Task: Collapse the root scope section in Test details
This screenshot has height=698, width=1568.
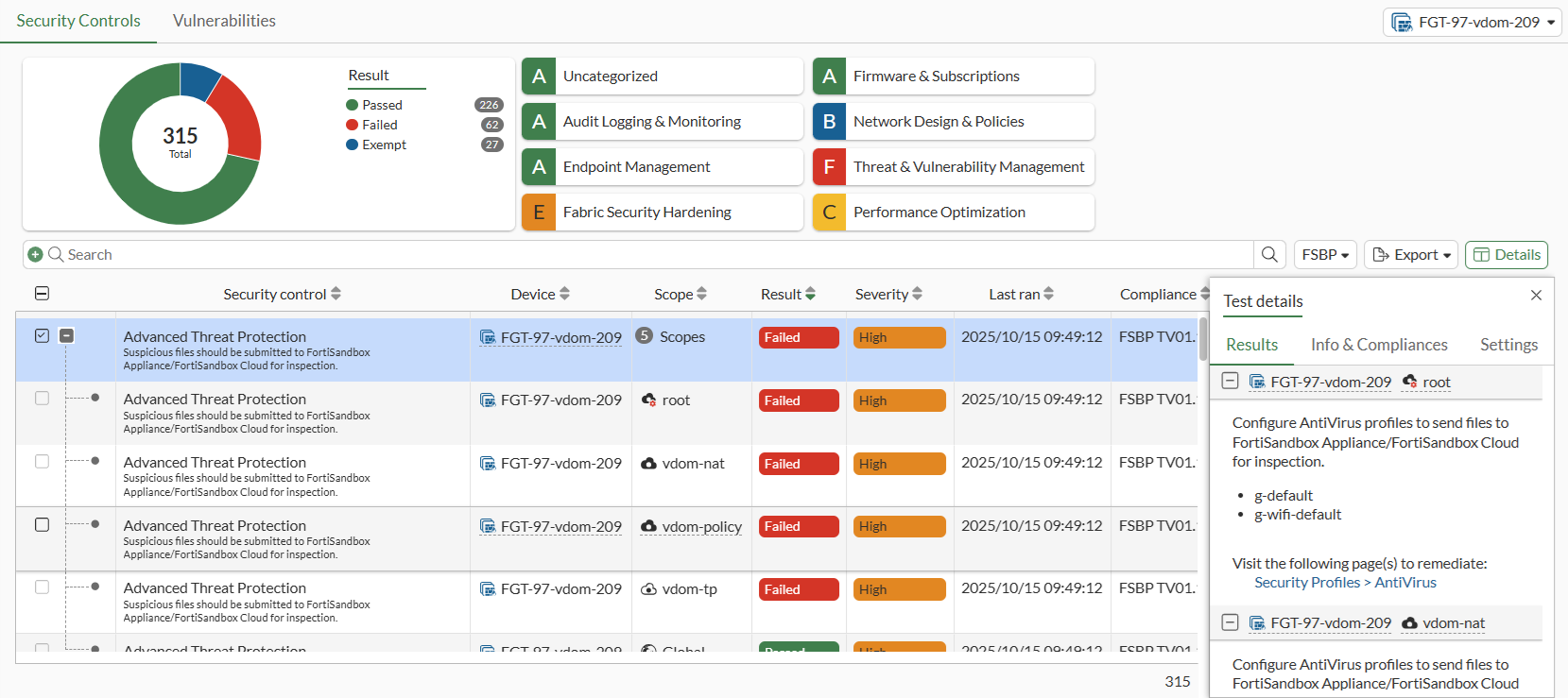Action: [x=1230, y=382]
